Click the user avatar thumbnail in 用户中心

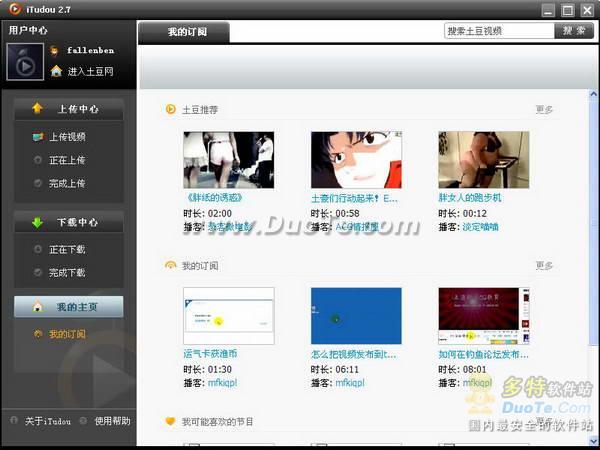(25, 62)
